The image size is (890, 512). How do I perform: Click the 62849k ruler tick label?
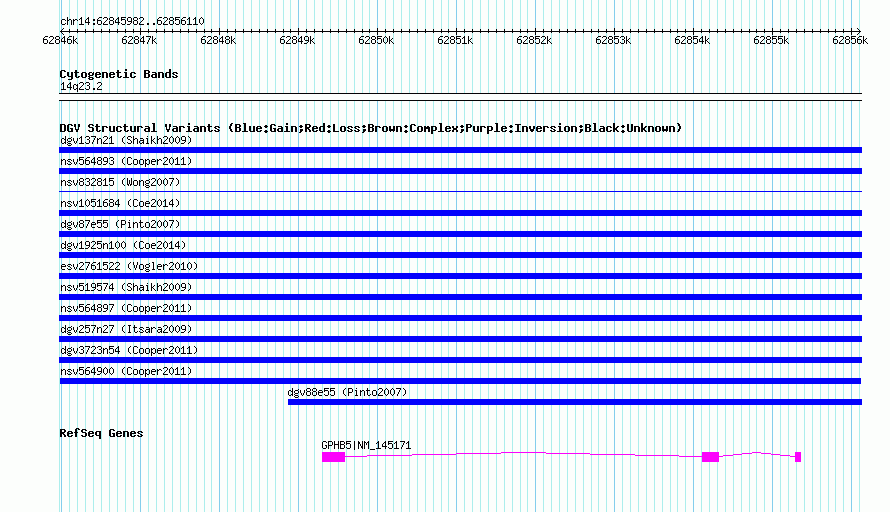pyautogui.click(x=297, y=40)
